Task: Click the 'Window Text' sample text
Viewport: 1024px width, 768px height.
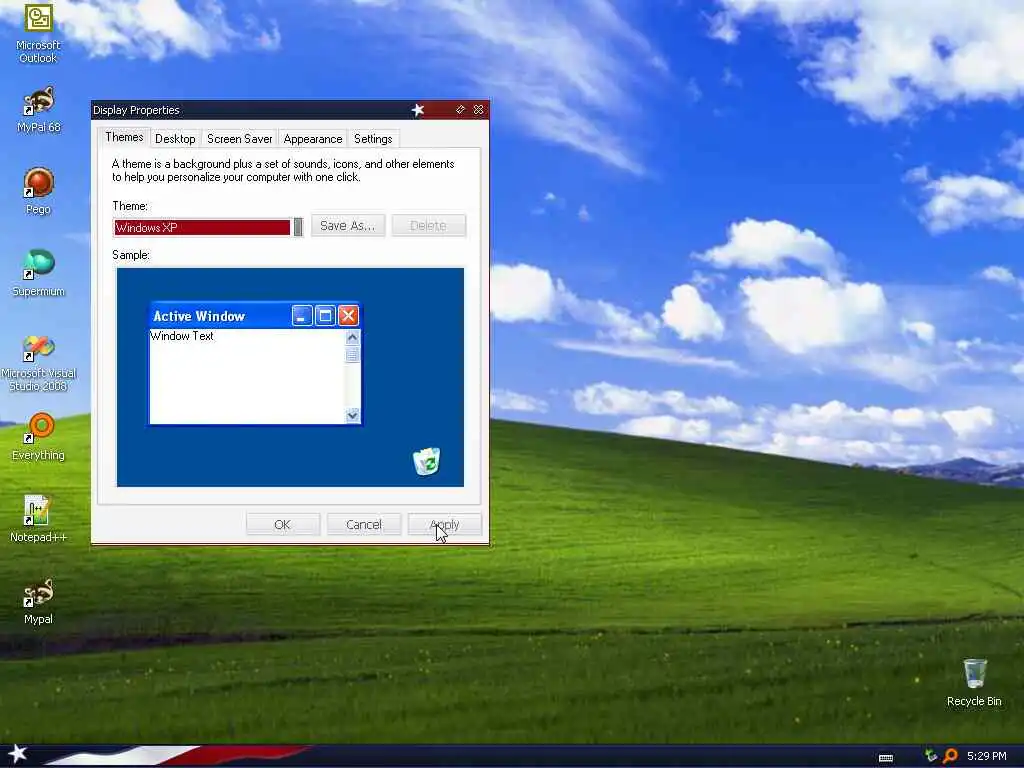Action: [x=182, y=336]
